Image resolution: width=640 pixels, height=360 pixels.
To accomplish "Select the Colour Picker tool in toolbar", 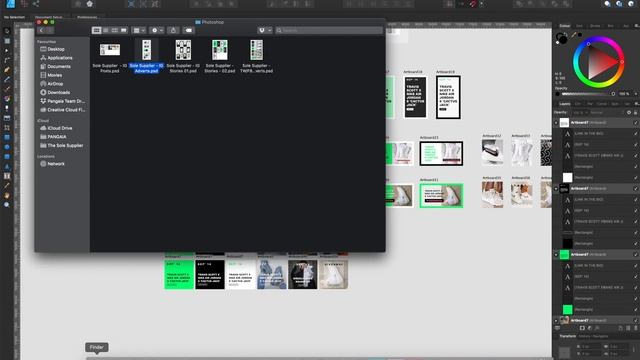I will click(x=7, y=185).
